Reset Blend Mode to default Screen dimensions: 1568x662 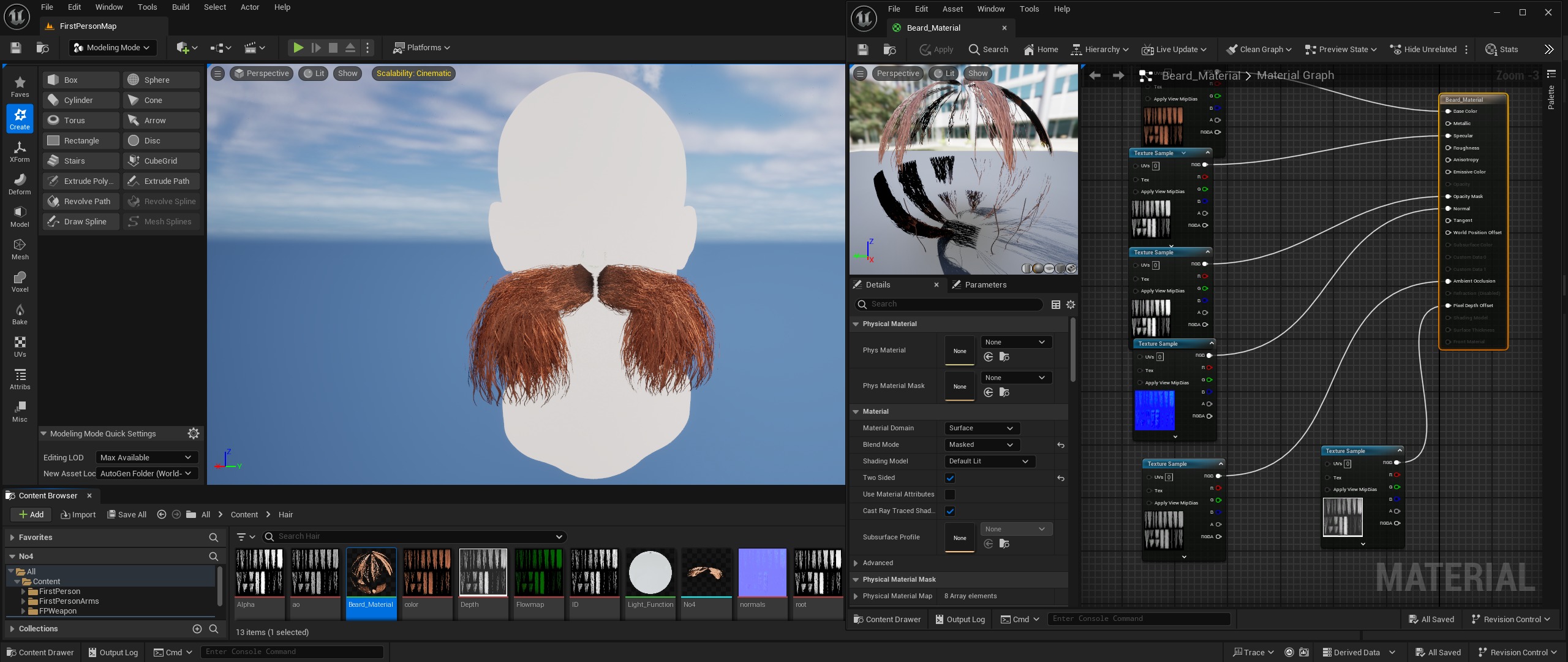pos(1061,445)
